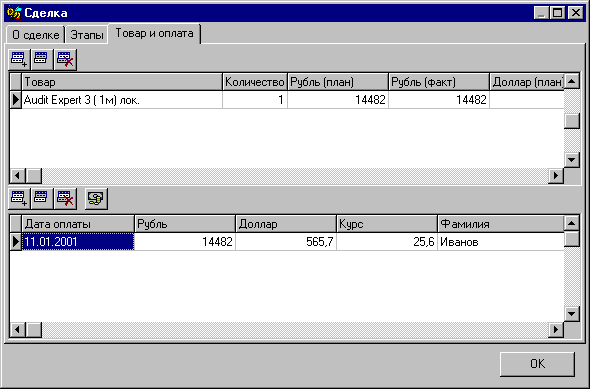Add a payment row in payments toolbar

point(20,199)
